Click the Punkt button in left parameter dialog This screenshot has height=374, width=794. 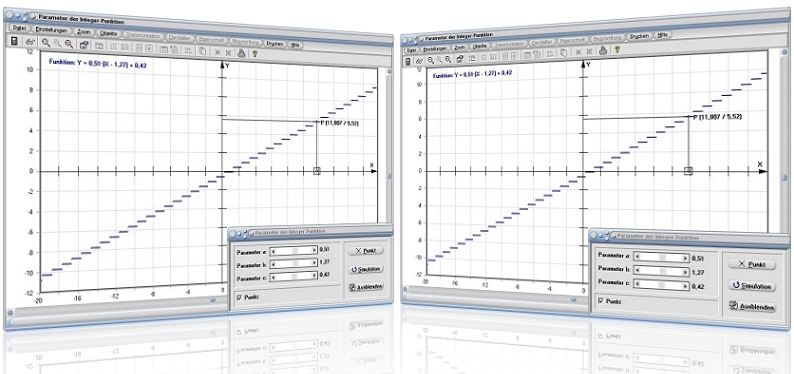coord(366,250)
